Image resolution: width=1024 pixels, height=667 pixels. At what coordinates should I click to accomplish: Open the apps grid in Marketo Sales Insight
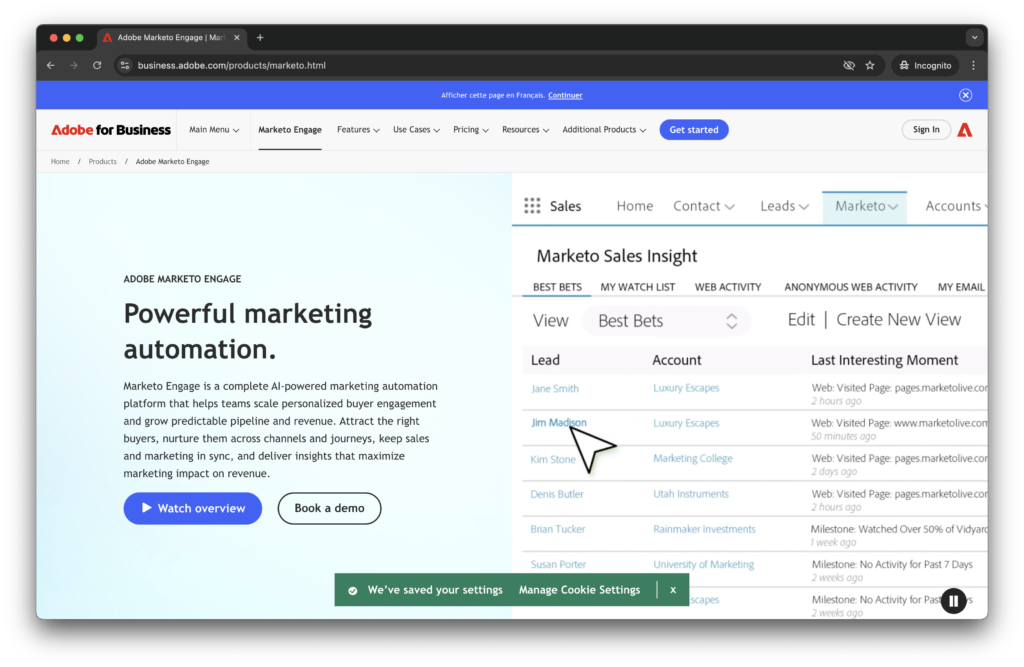[533, 205]
